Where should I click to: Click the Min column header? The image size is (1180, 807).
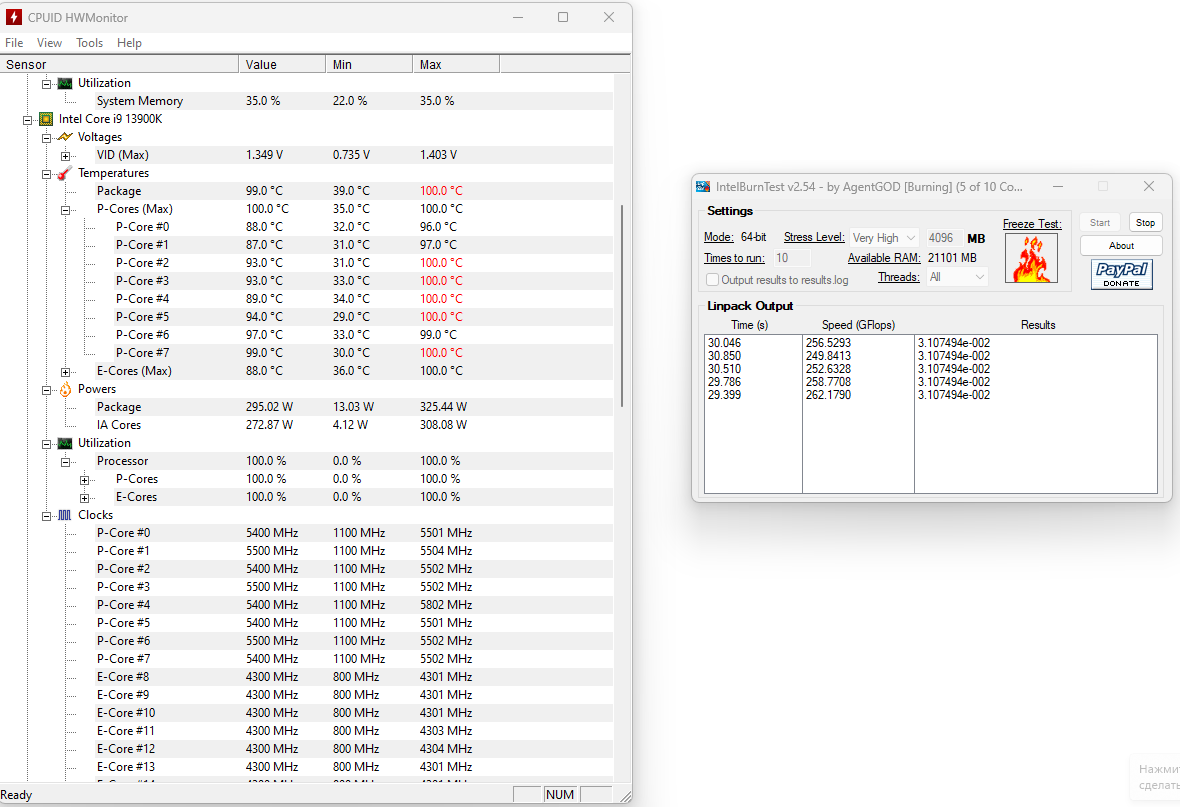pos(370,65)
